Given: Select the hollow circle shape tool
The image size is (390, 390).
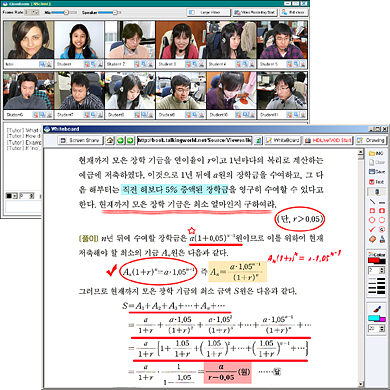Looking at the screenshot, I should 372,220.
